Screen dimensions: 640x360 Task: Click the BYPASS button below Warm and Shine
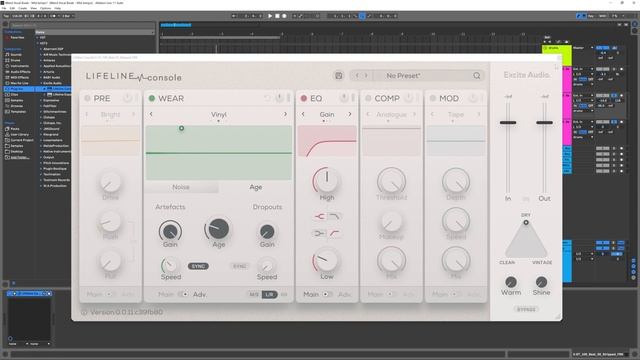526,309
